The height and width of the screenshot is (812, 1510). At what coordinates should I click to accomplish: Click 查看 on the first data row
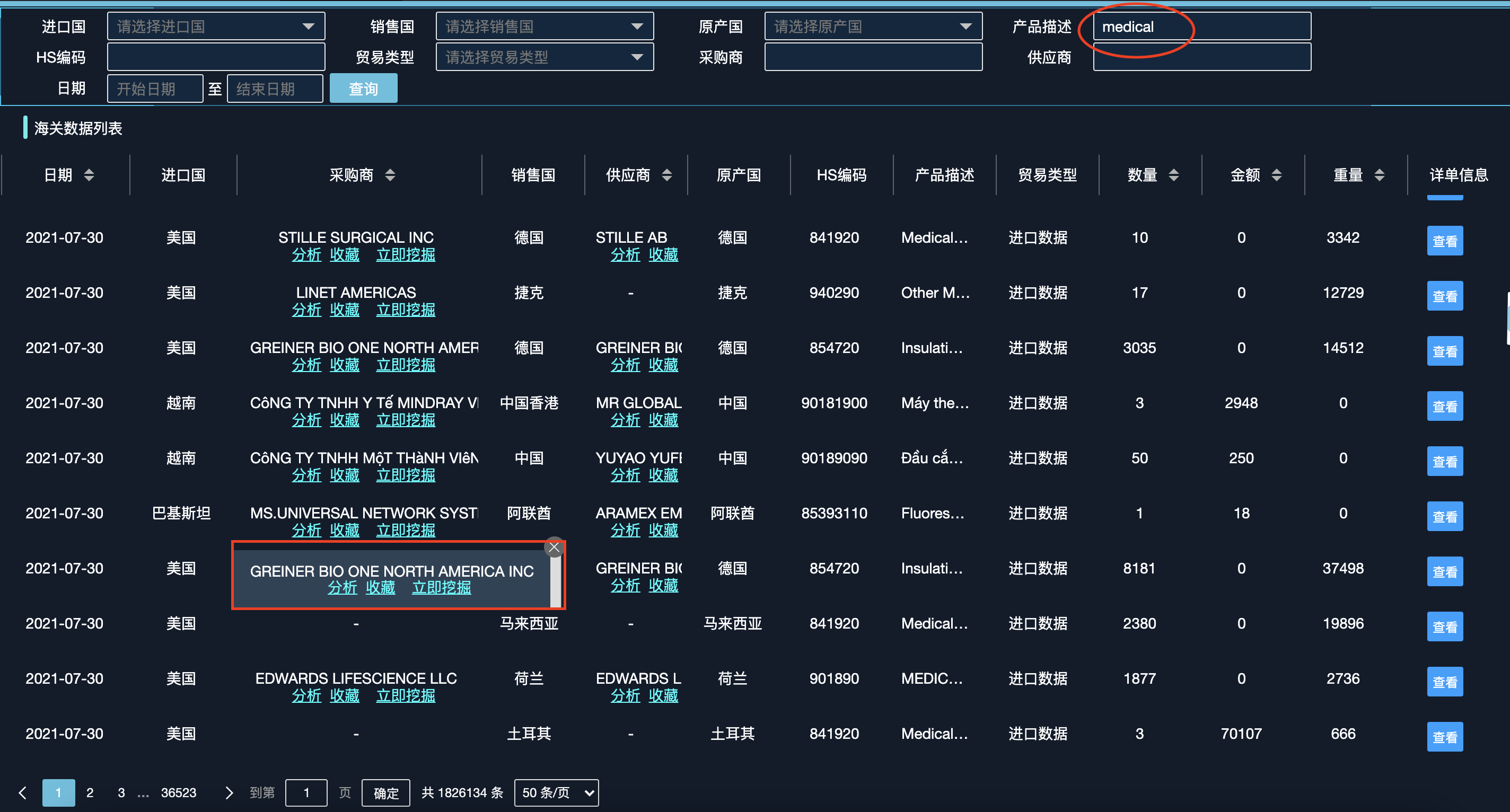[x=1444, y=240]
